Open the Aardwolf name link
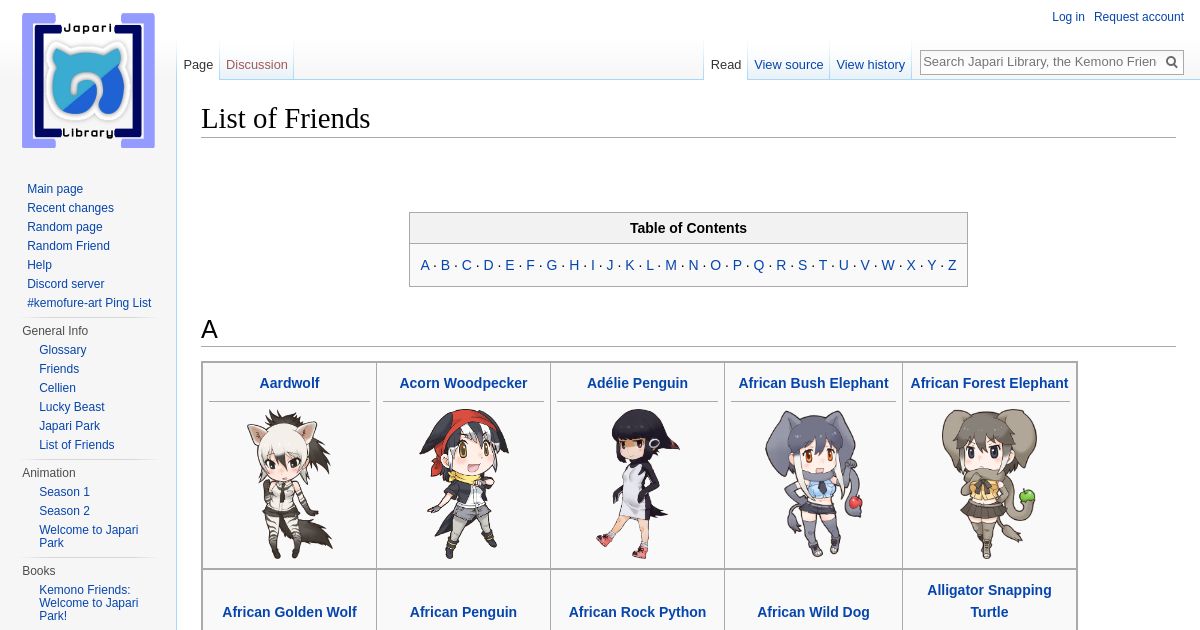This screenshot has height=630, width=1200. point(289,383)
